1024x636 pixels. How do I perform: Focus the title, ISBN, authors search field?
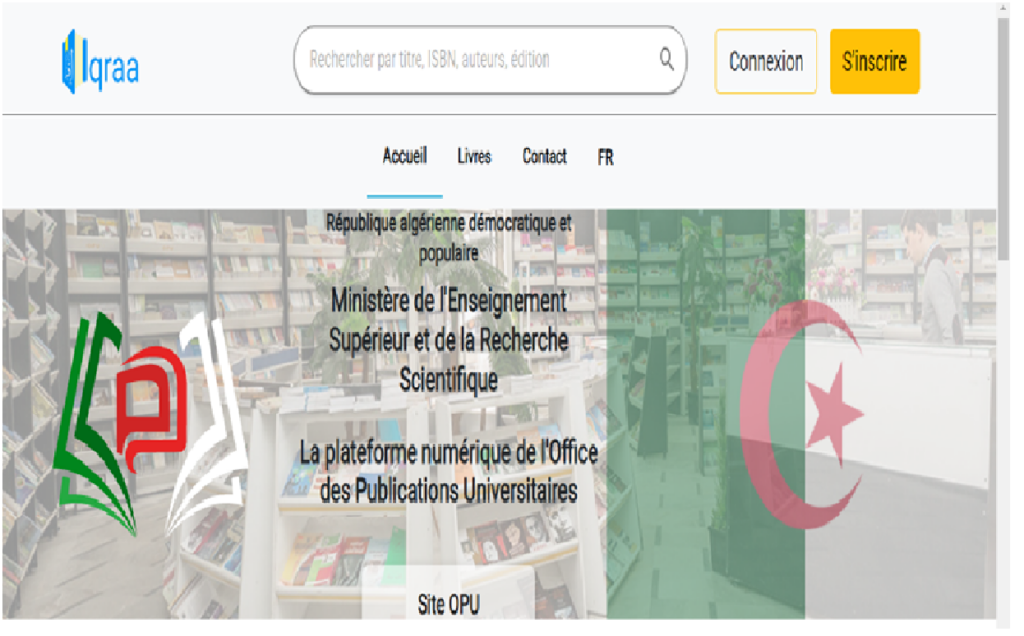490,60
